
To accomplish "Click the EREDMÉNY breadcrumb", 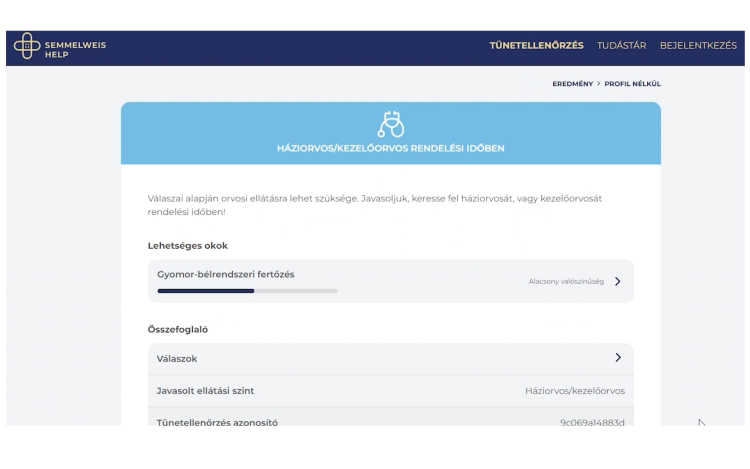I will tap(573, 84).
